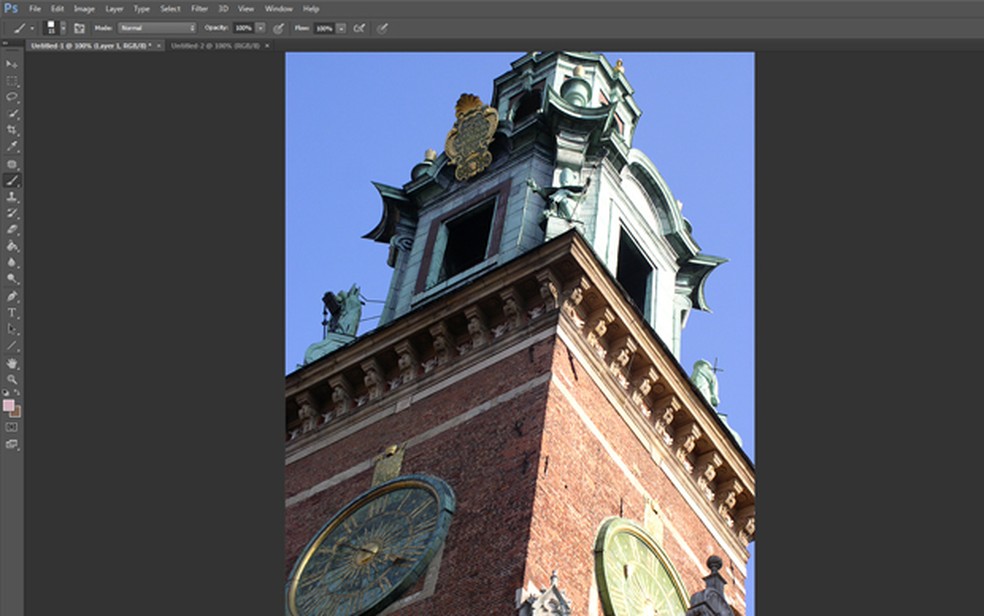This screenshot has width=984, height=616.
Task: Click the Flow percentage field
Action: click(x=324, y=28)
